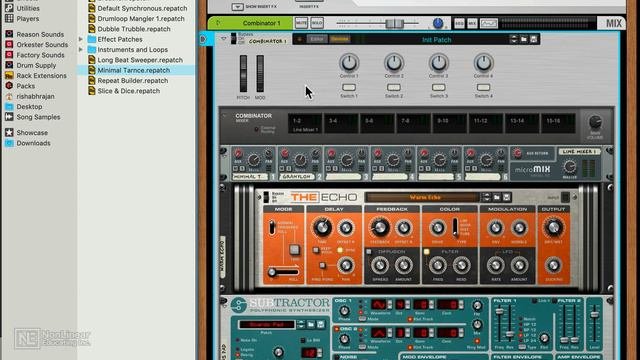Click the small MIX button beside SEQ
The image size is (640, 360).
click(x=472, y=23)
